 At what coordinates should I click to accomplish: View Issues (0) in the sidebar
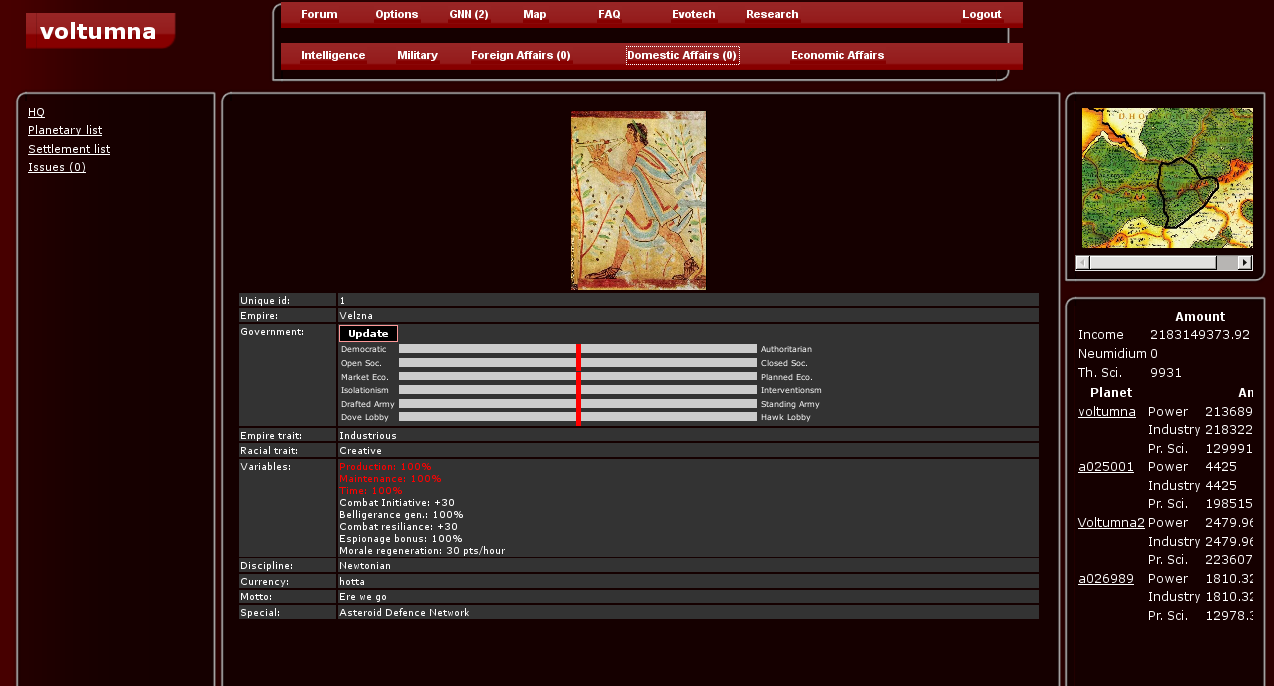click(57, 167)
